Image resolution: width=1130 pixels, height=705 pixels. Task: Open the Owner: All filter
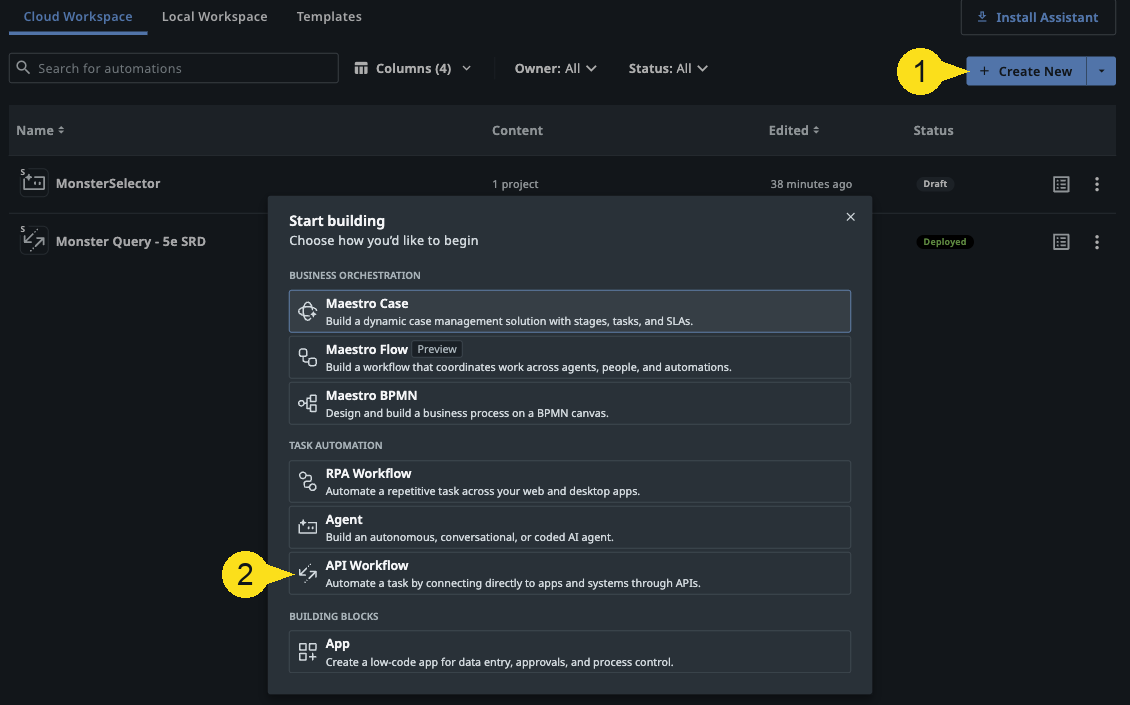(555, 68)
